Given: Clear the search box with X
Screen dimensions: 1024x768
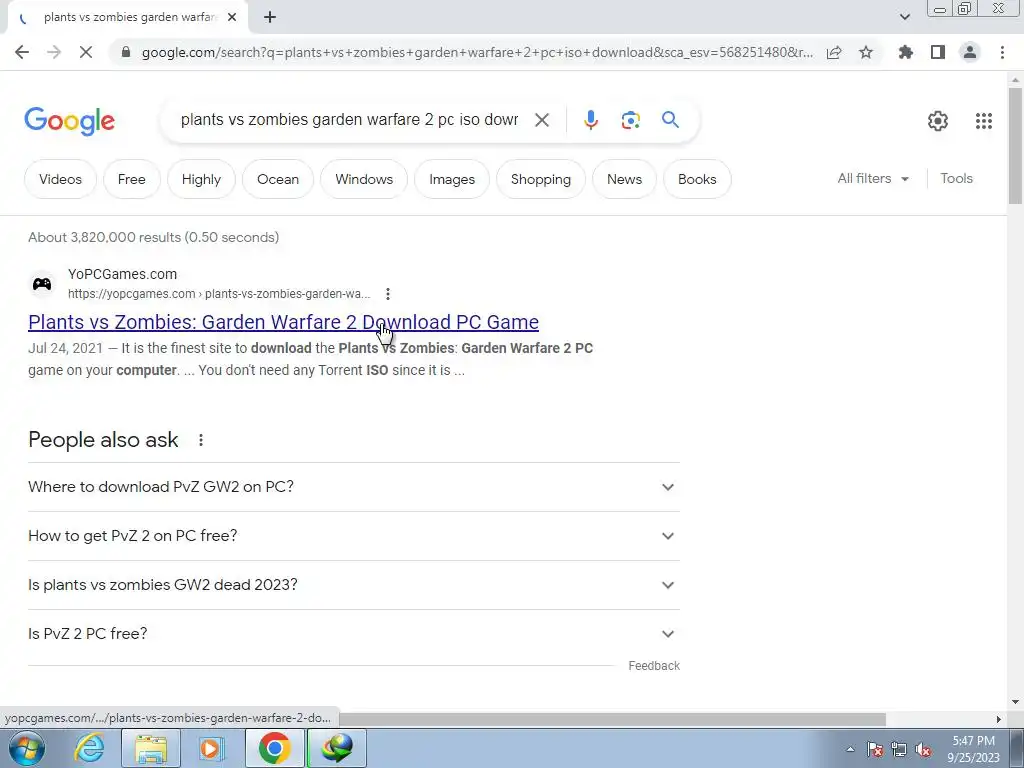Looking at the screenshot, I should coord(541,120).
